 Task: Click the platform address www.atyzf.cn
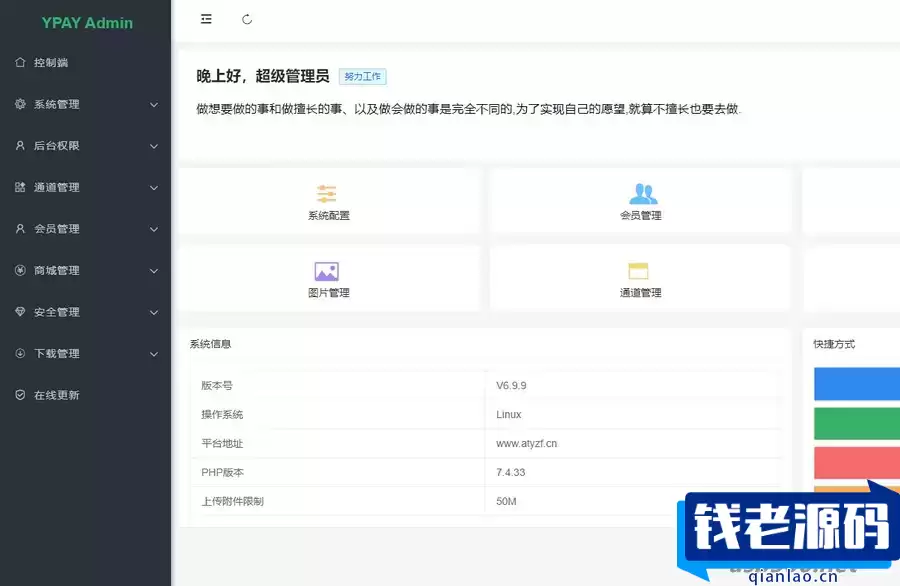[x=526, y=444]
